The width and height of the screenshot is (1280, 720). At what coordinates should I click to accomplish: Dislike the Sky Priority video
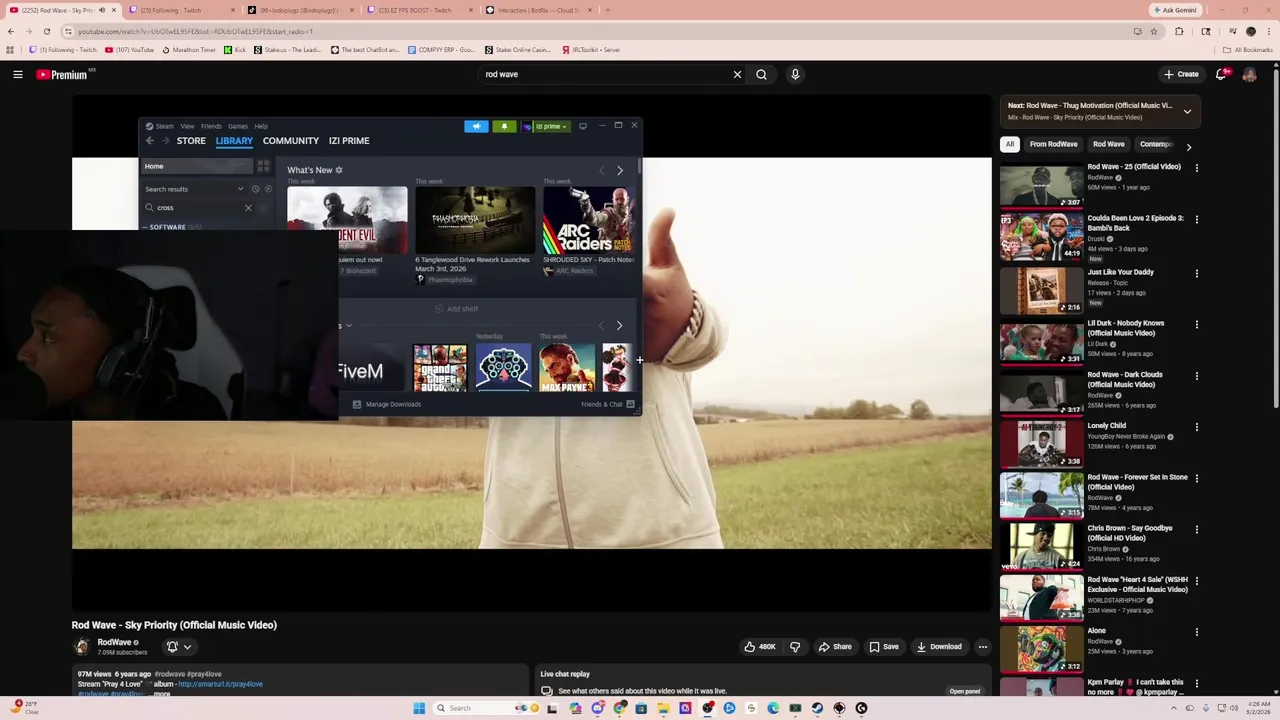[795, 647]
